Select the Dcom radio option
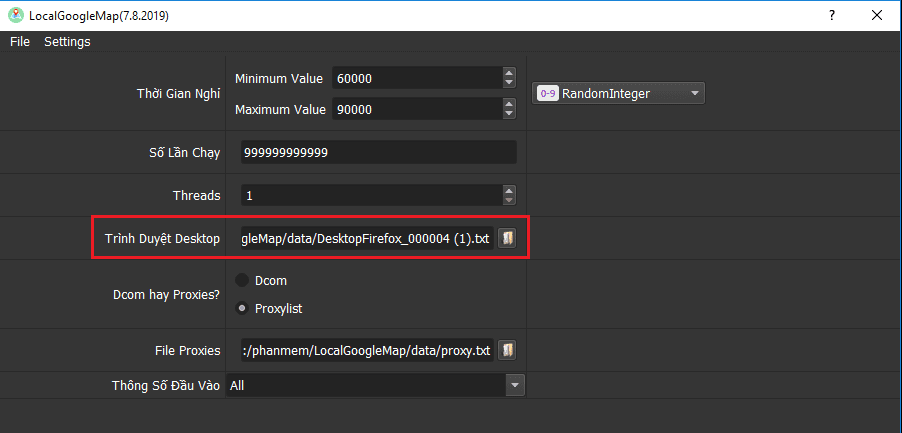 [x=262, y=281]
